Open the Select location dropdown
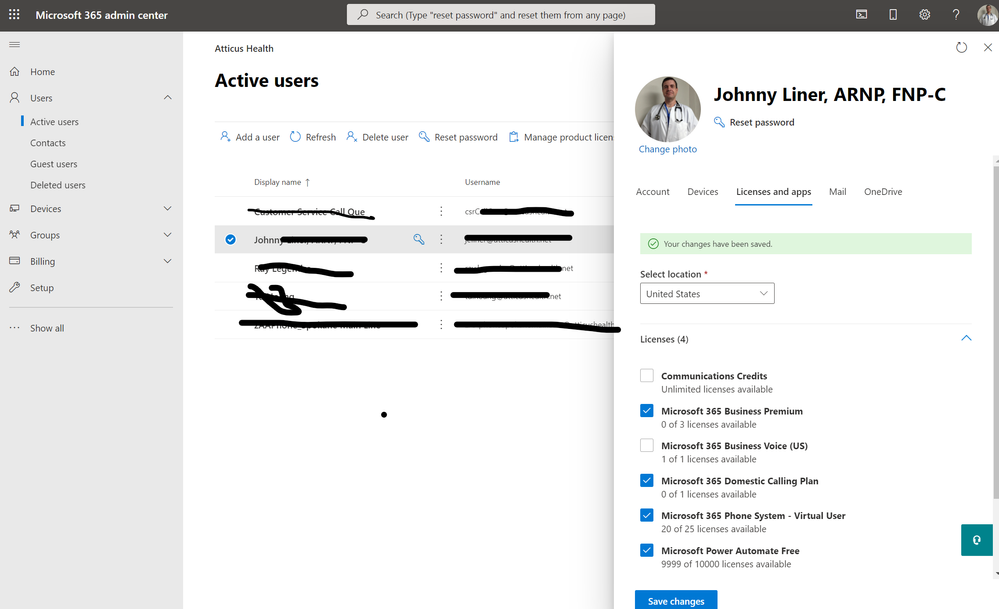This screenshot has height=609, width=999. coord(707,294)
